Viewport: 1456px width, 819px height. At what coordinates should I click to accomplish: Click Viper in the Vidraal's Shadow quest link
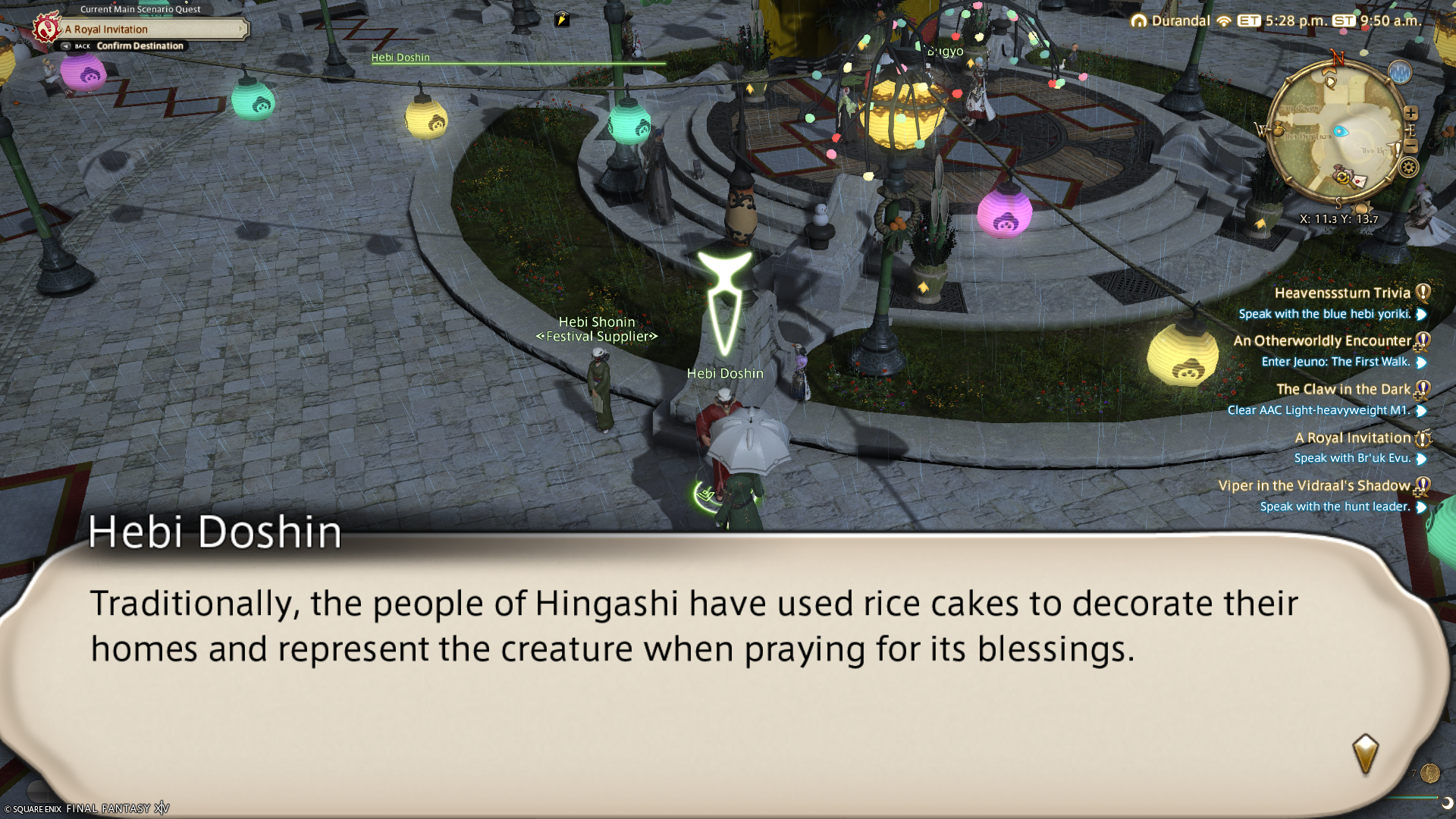(1314, 486)
